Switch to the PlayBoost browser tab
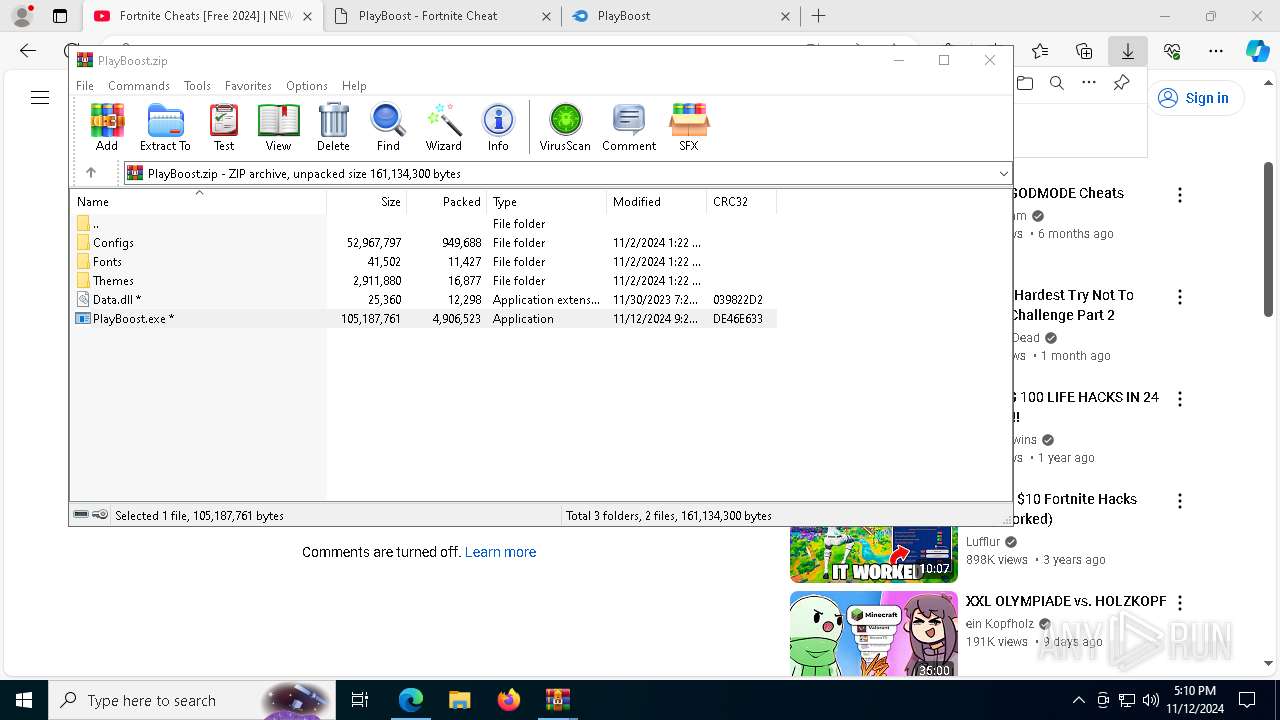The image size is (1280, 720). coord(680,16)
